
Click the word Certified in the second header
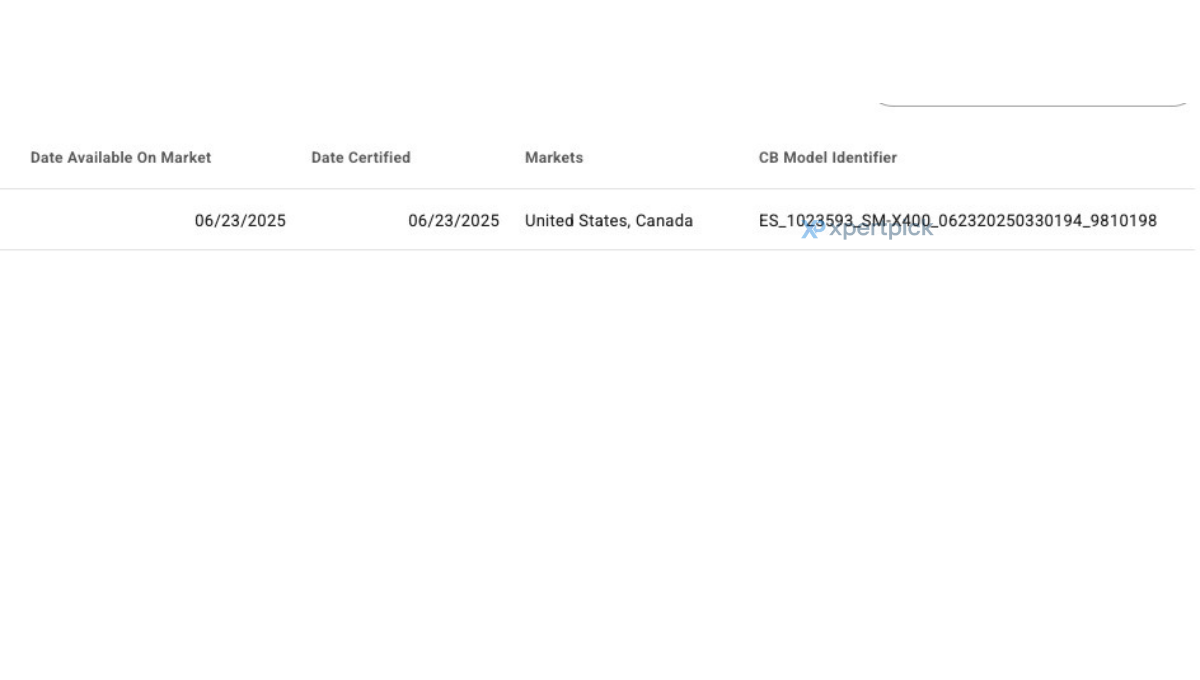379,157
